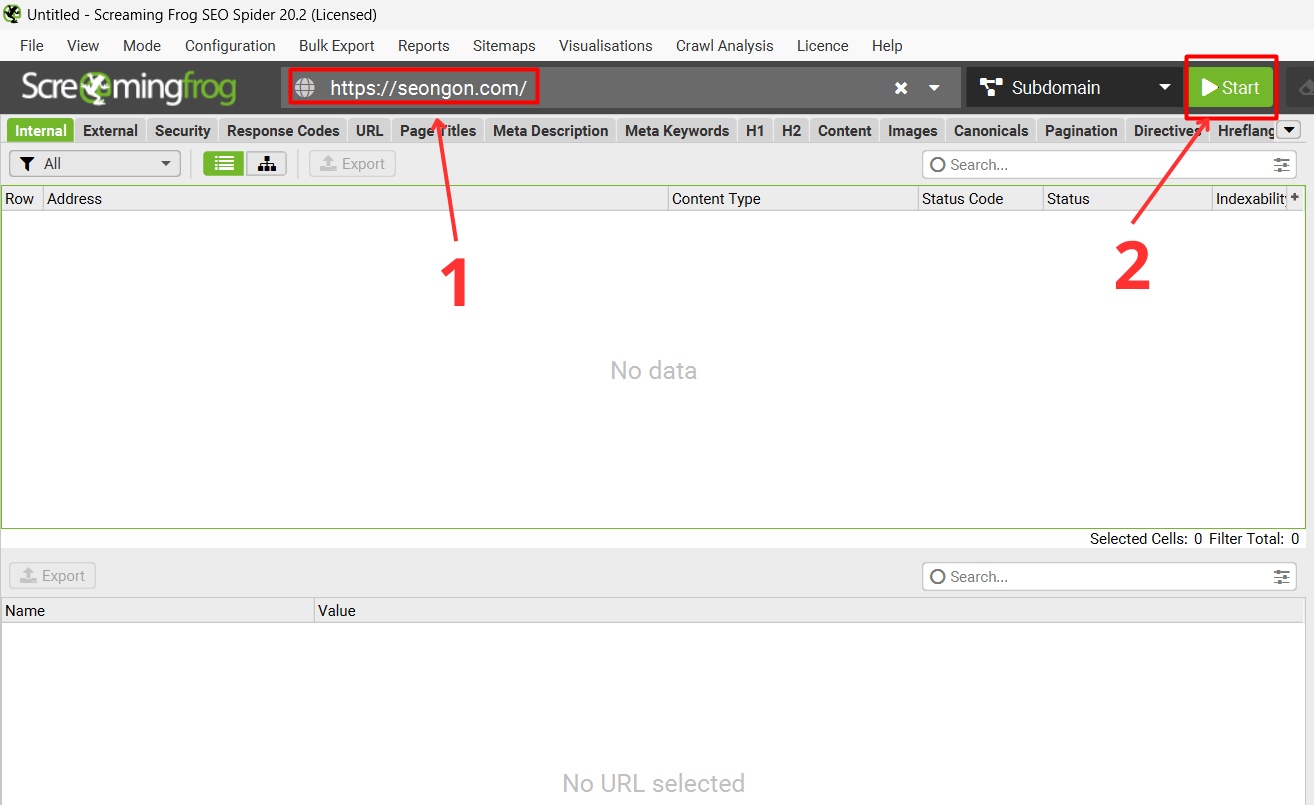
Task: Expand the tab overflow dropdown arrow
Action: coord(1289,130)
